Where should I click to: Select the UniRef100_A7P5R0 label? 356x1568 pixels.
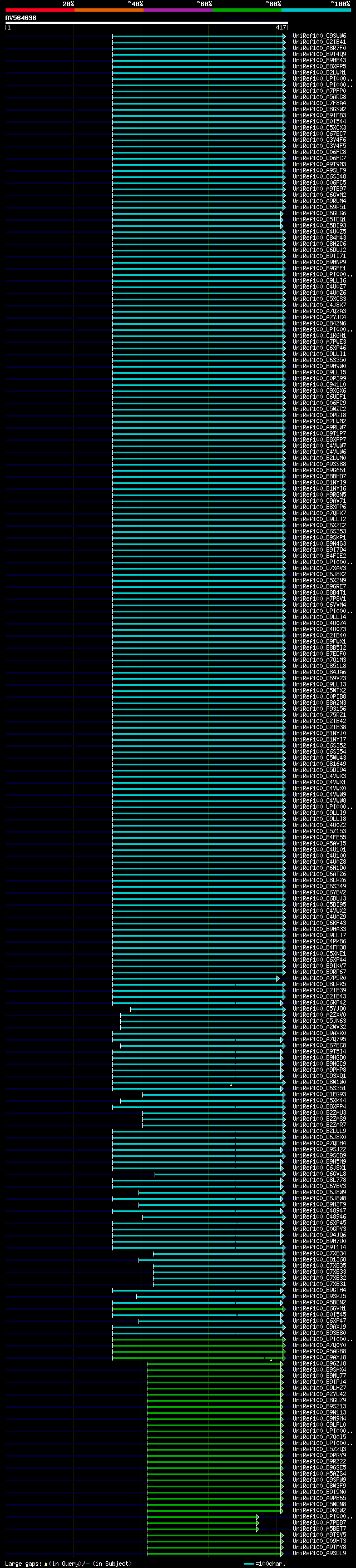point(319,978)
